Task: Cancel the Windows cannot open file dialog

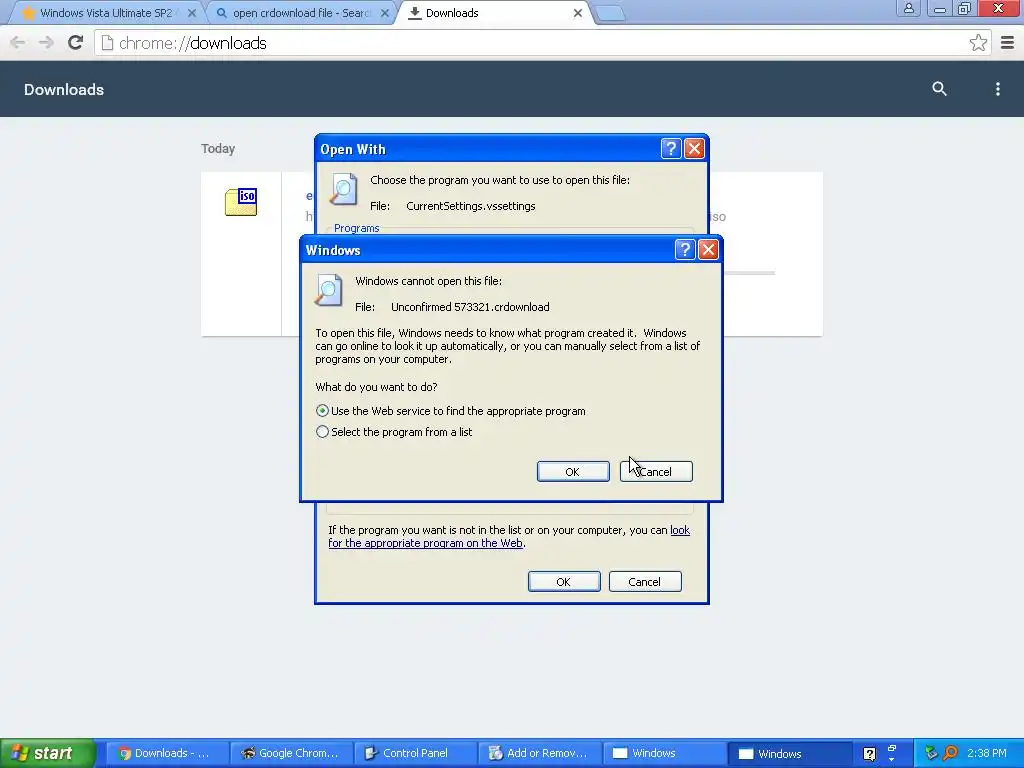Action: coord(656,472)
